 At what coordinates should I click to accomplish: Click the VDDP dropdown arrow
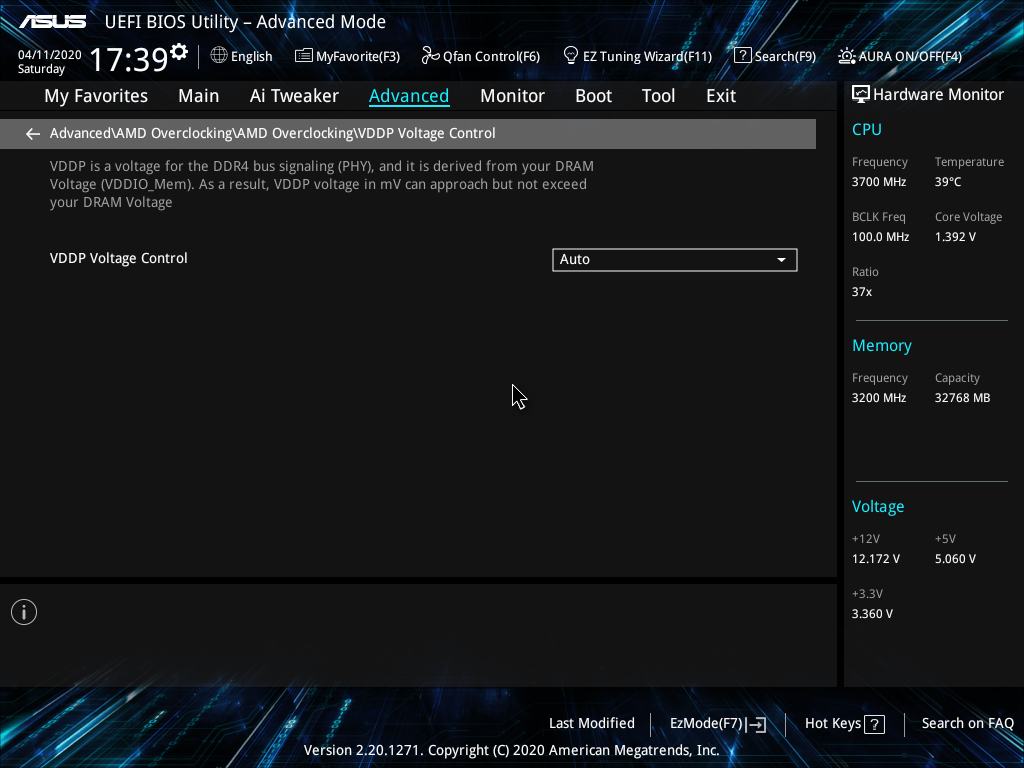pos(781,260)
